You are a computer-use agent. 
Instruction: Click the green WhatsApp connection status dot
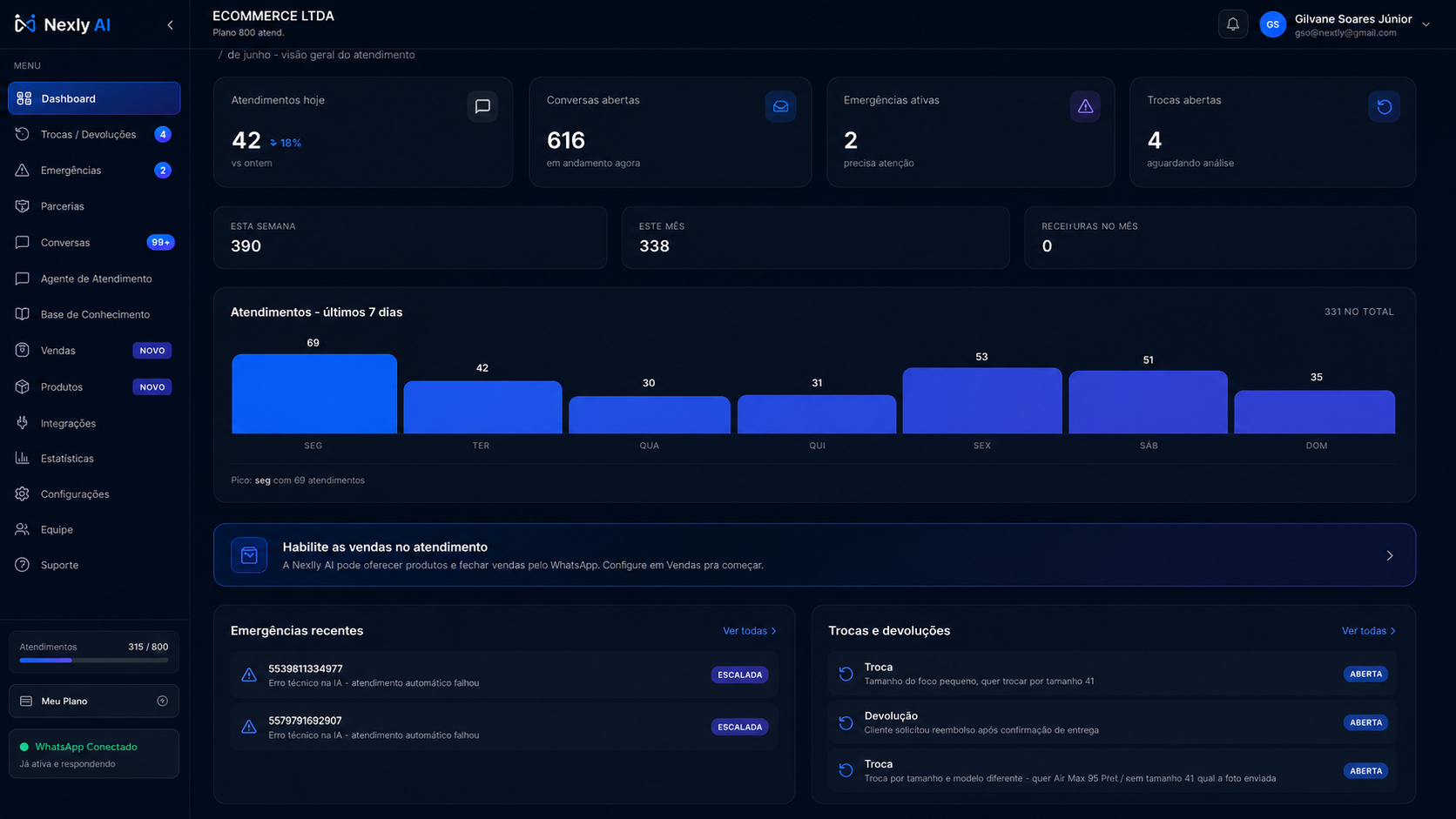click(x=24, y=747)
